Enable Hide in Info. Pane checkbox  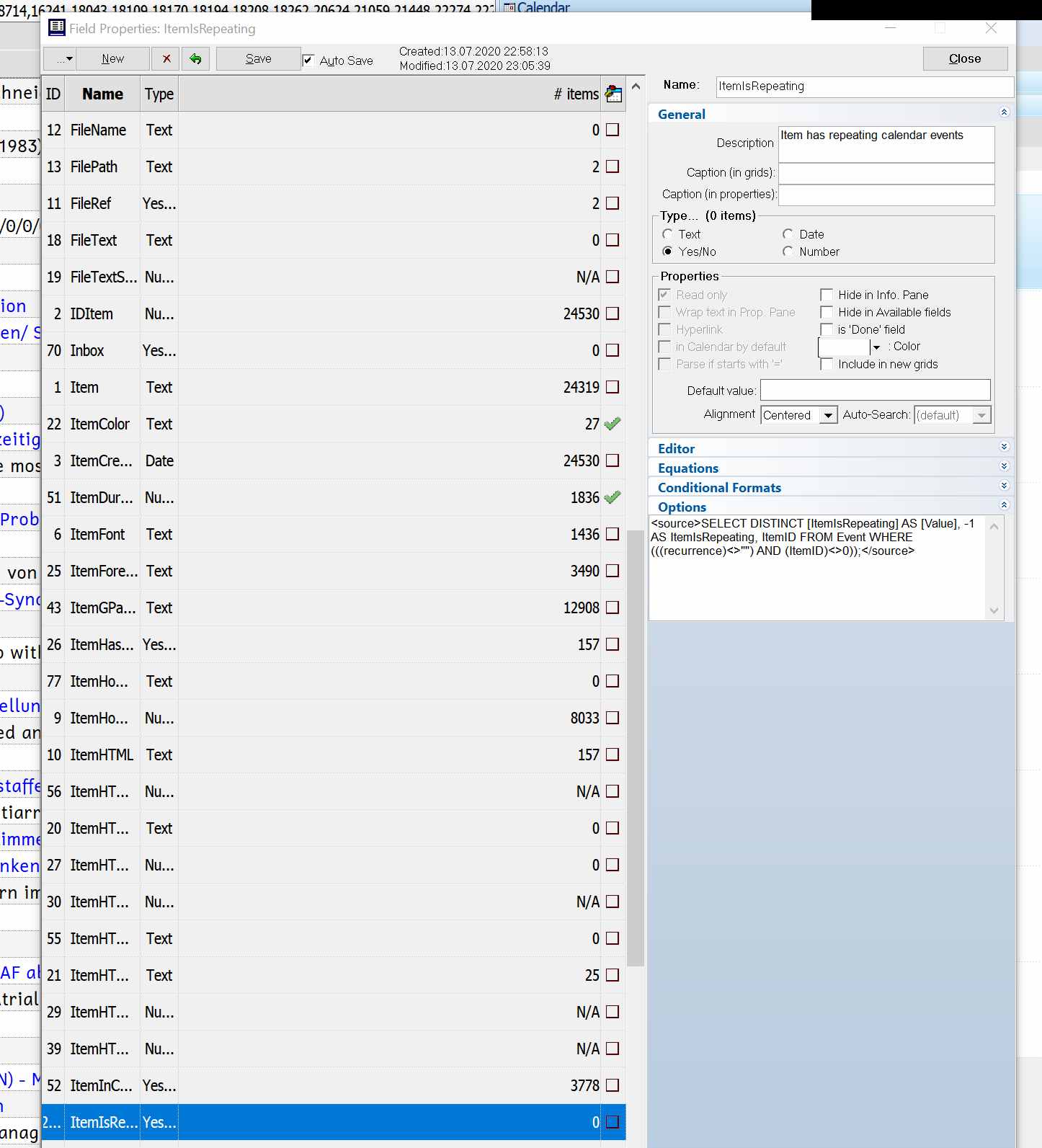827,295
